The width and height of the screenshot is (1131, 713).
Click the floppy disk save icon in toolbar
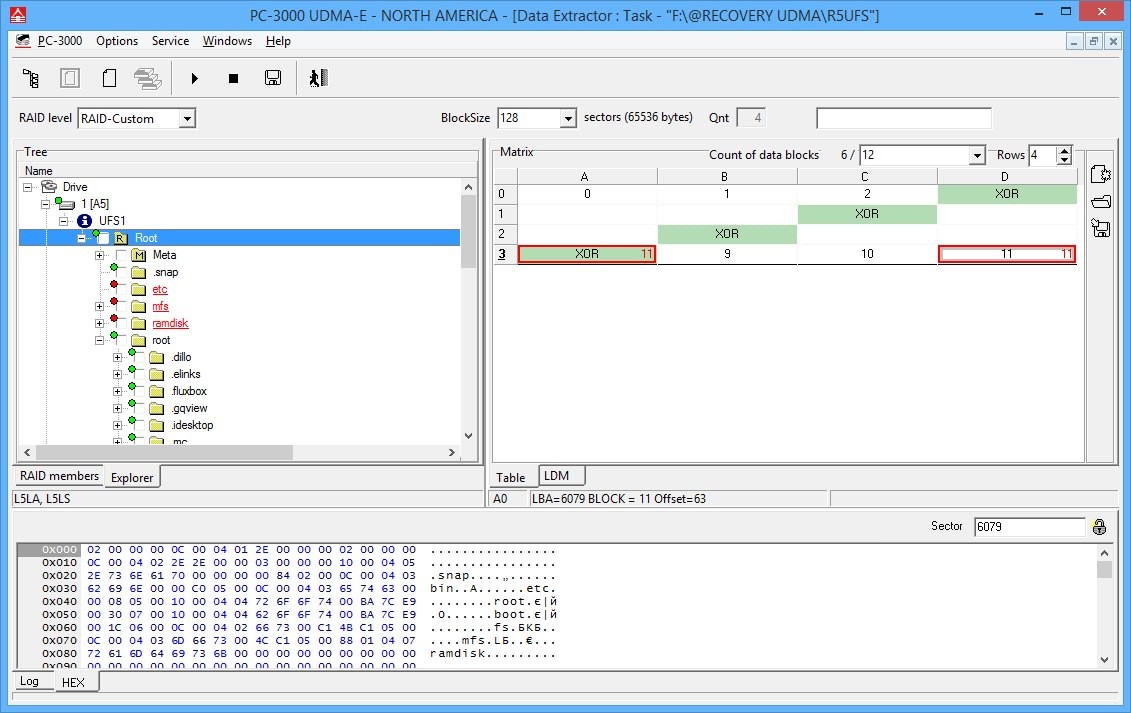271,78
